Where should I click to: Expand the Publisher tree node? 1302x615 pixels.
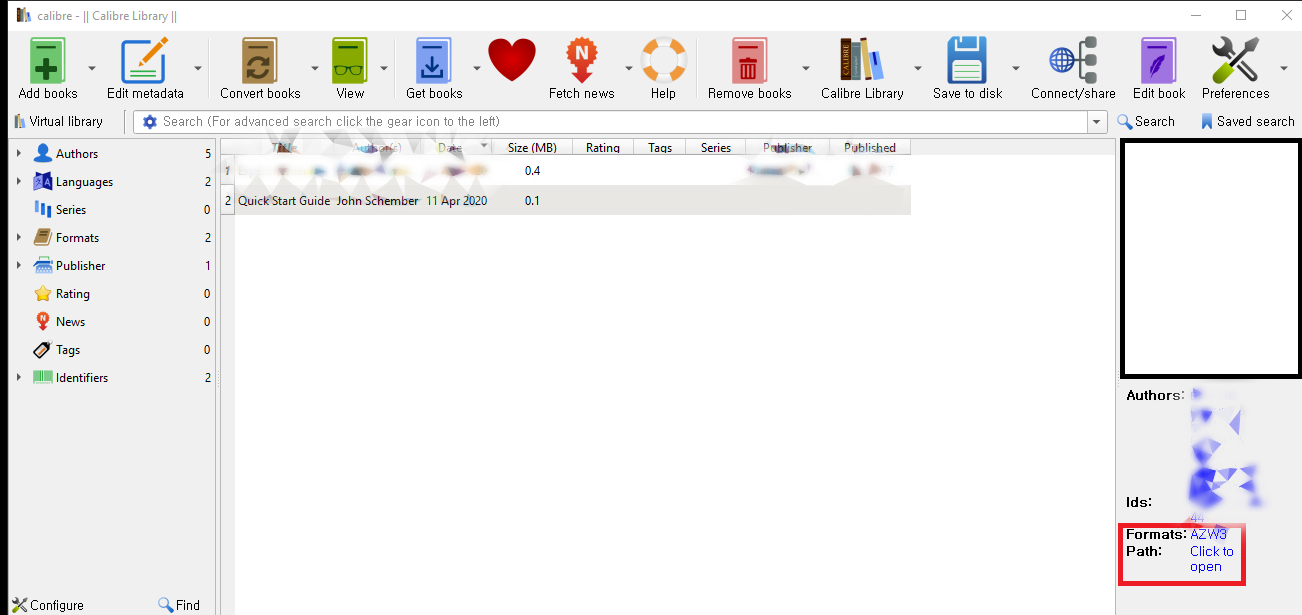(18, 266)
